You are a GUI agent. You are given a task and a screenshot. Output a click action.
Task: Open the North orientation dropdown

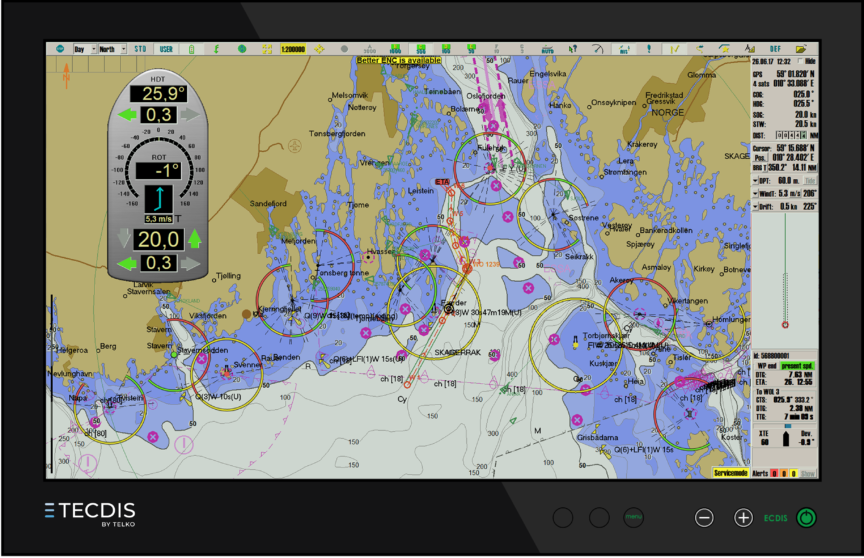click(112, 49)
